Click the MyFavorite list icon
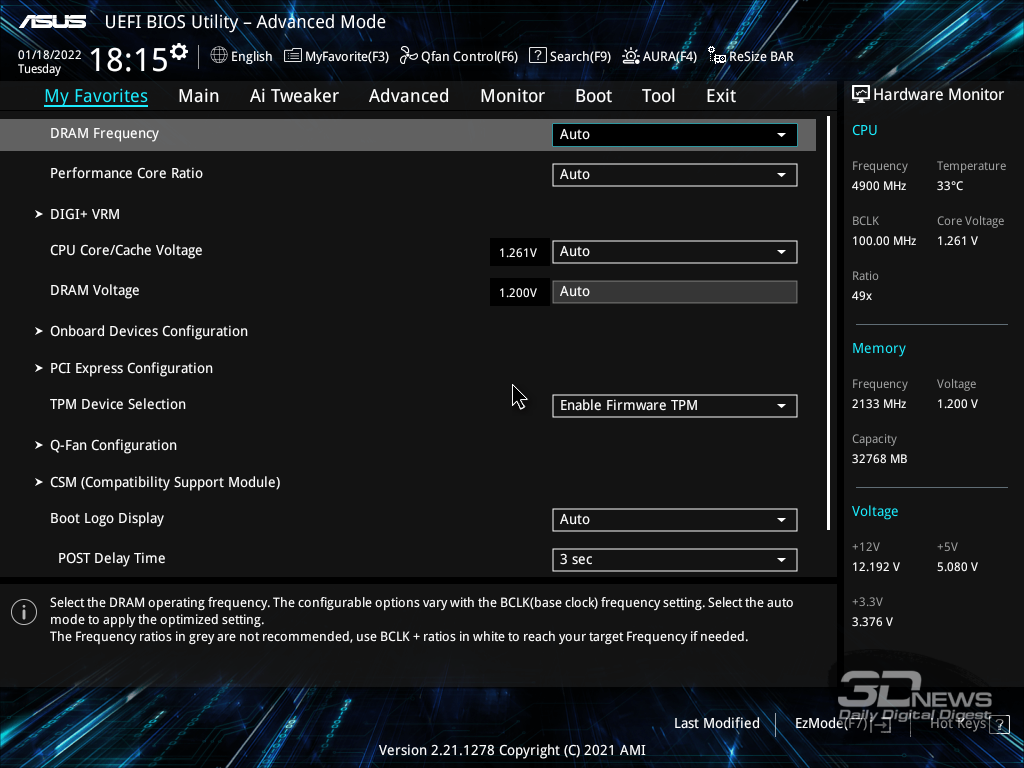This screenshot has width=1024, height=768. tap(293, 56)
